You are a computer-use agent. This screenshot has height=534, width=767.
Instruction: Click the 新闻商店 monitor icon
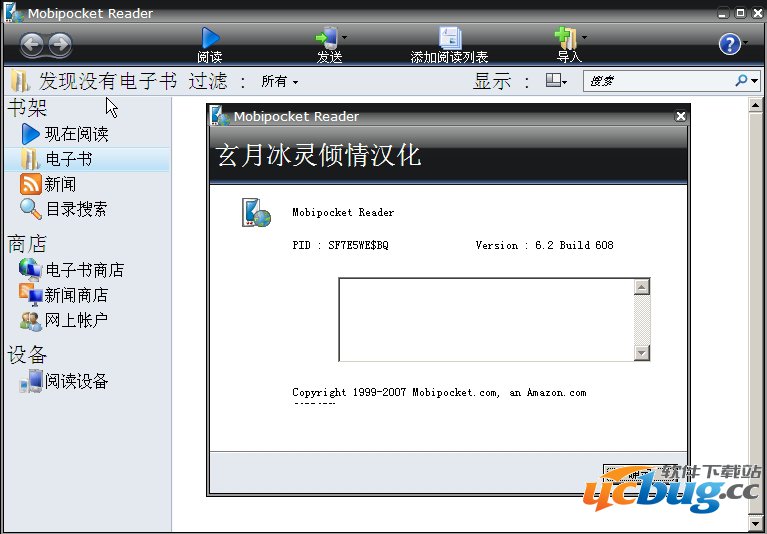[30, 295]
